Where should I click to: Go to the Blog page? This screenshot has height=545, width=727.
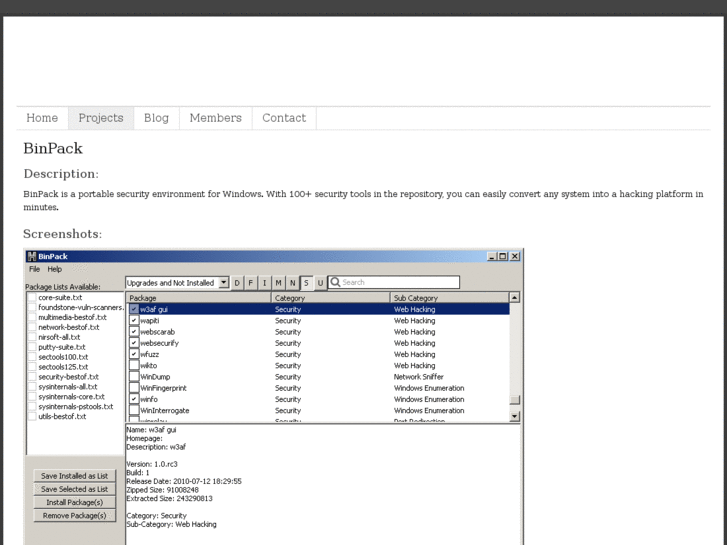pos(156,118)
